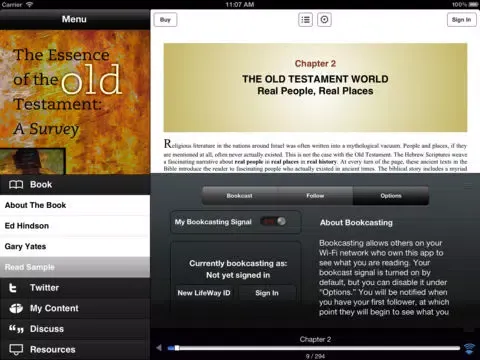
Task: Tap the 9 / 294 page count
Action: [x=315, y=356]
